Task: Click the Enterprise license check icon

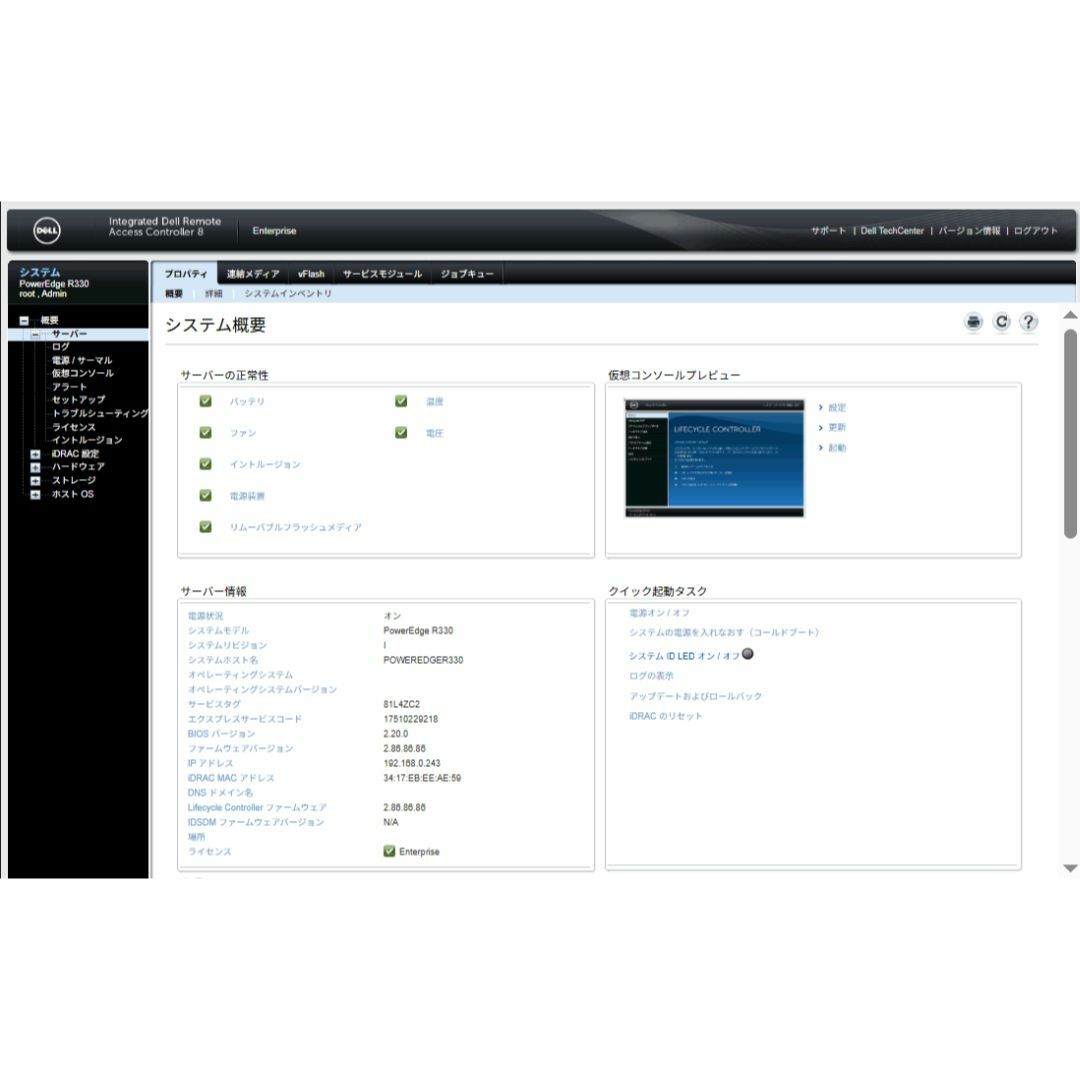Action: point(389,851)
